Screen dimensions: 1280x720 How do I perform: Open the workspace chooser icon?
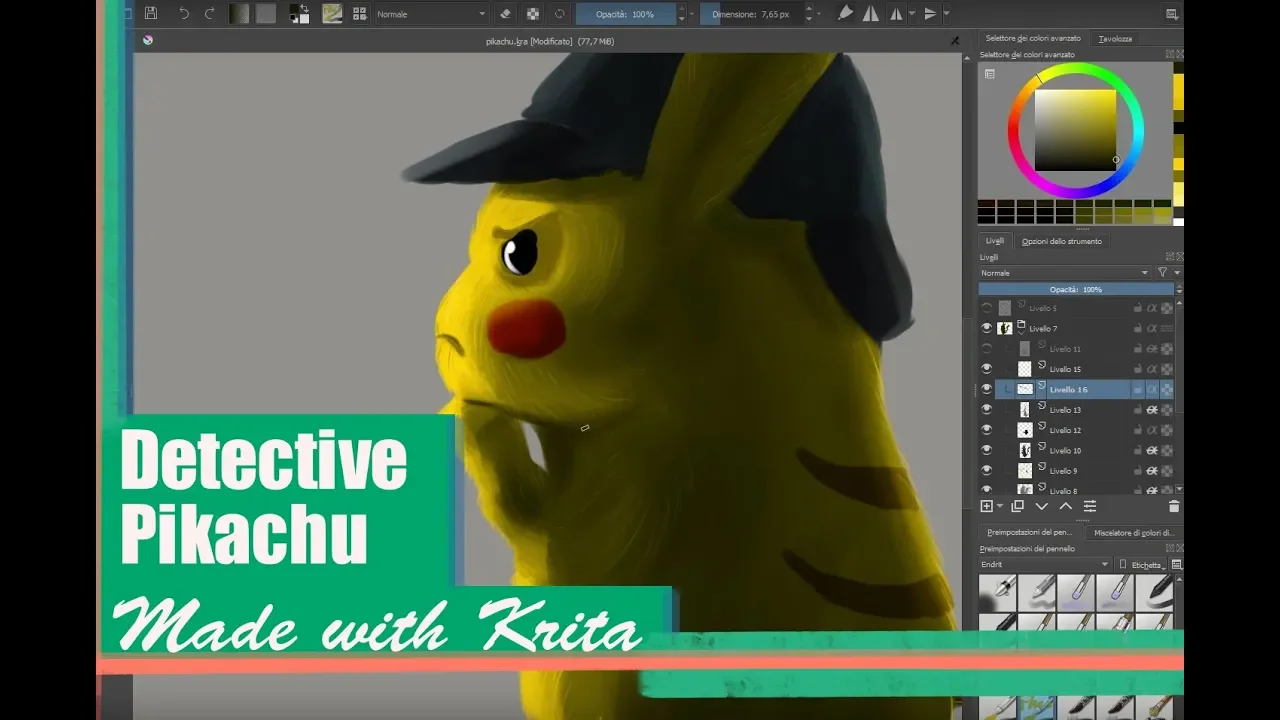pyautogui.click(x=1171, y=14)
